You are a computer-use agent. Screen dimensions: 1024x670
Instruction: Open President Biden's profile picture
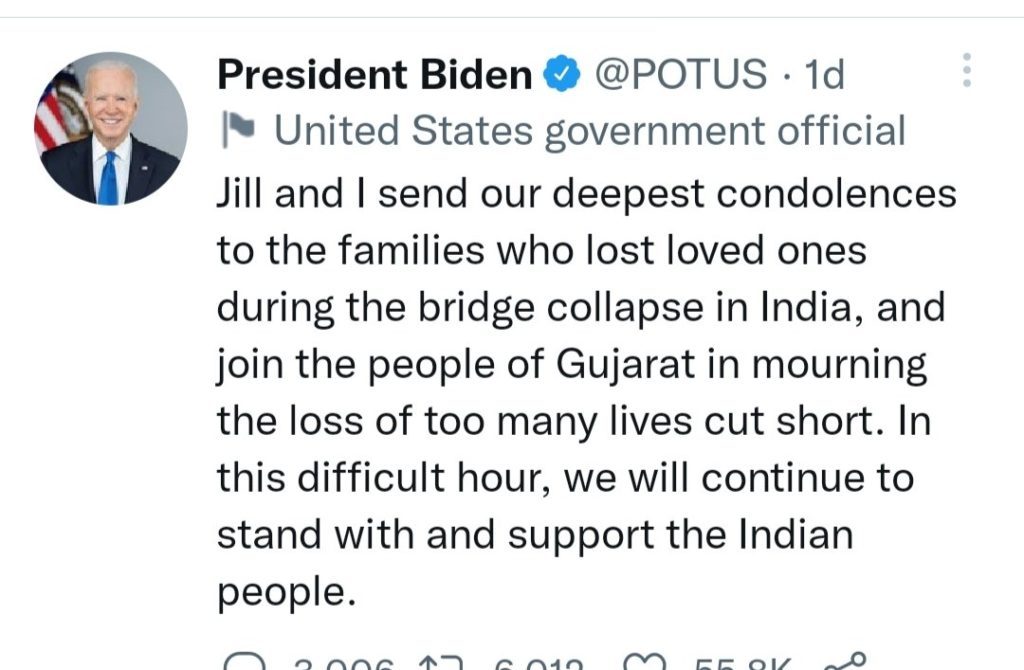[111, 129]
